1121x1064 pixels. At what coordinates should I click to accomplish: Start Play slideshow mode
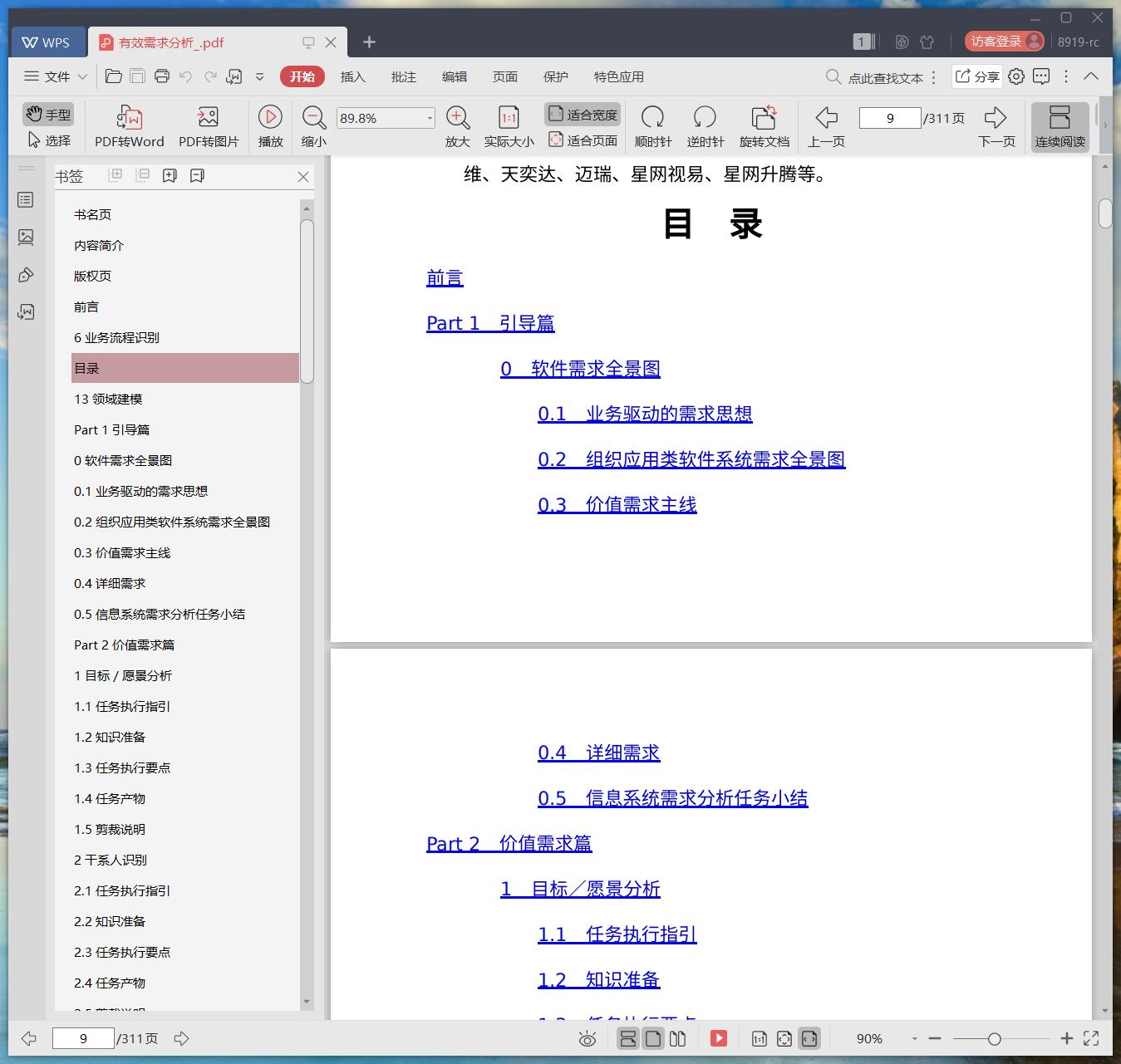[x=270, y=126]
